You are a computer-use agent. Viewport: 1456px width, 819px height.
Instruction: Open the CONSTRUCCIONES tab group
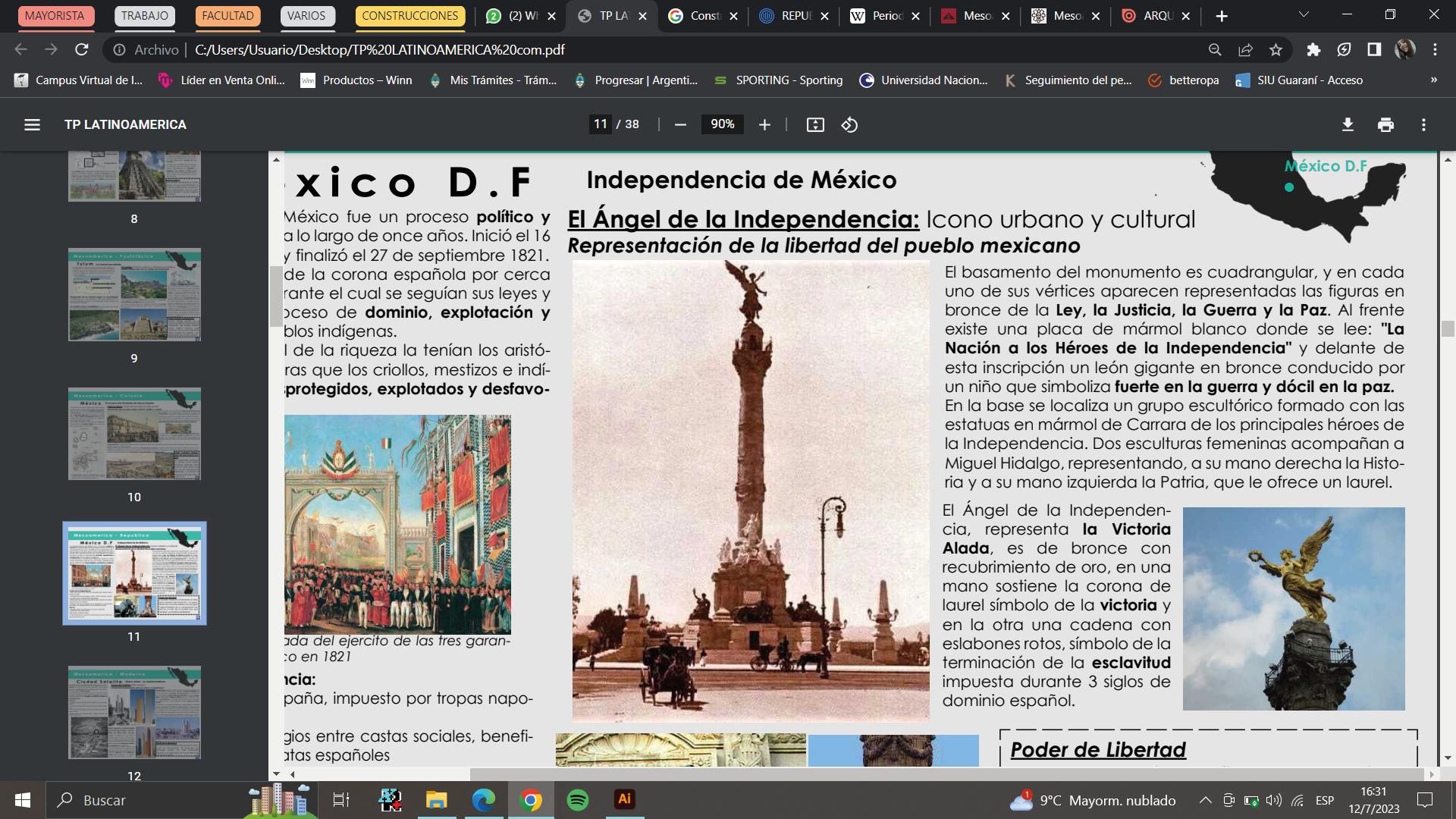click(x=409, y=16)
